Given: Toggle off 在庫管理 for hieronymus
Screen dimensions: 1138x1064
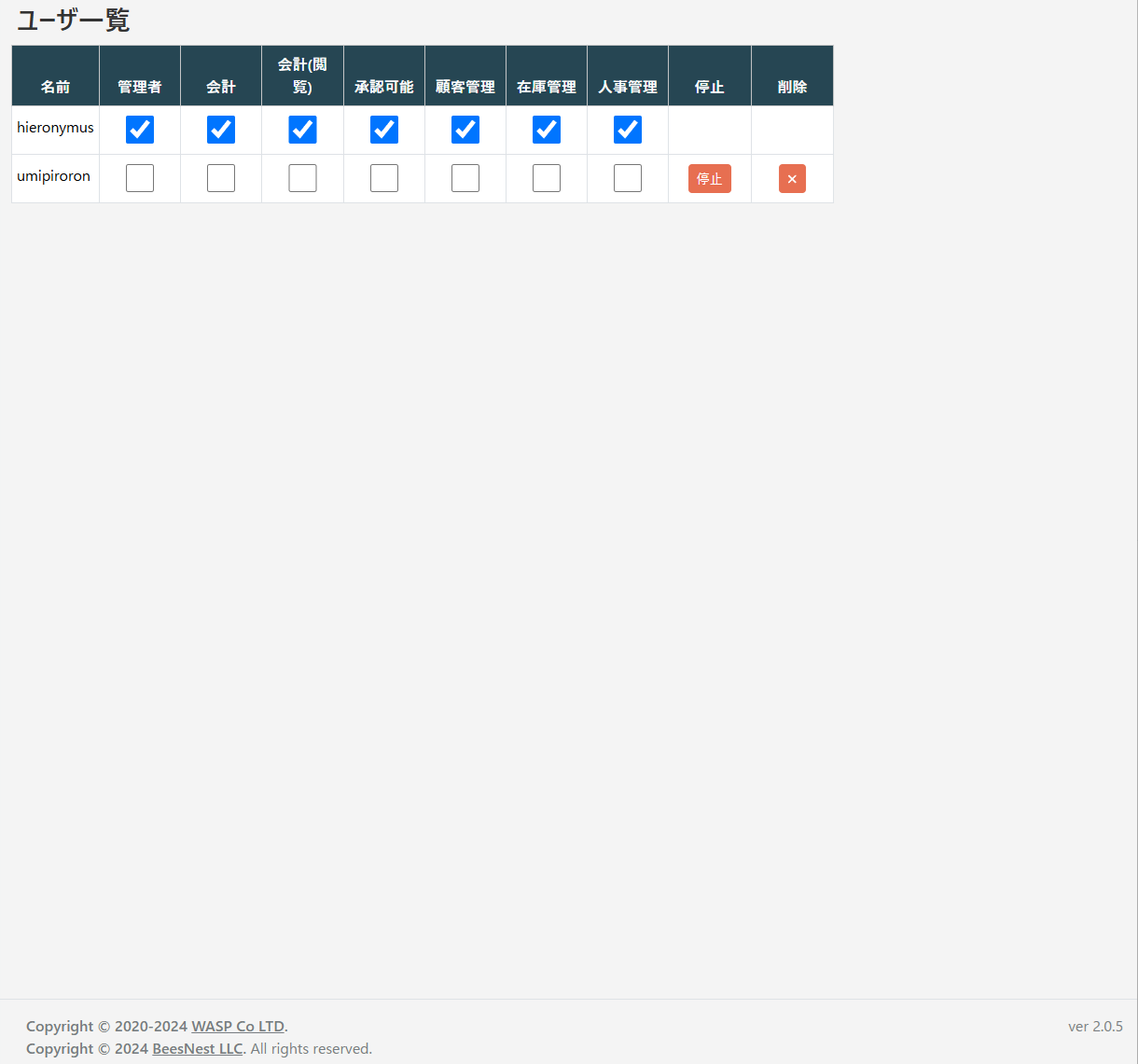Looking at the screenshot, I should point(547,130).
